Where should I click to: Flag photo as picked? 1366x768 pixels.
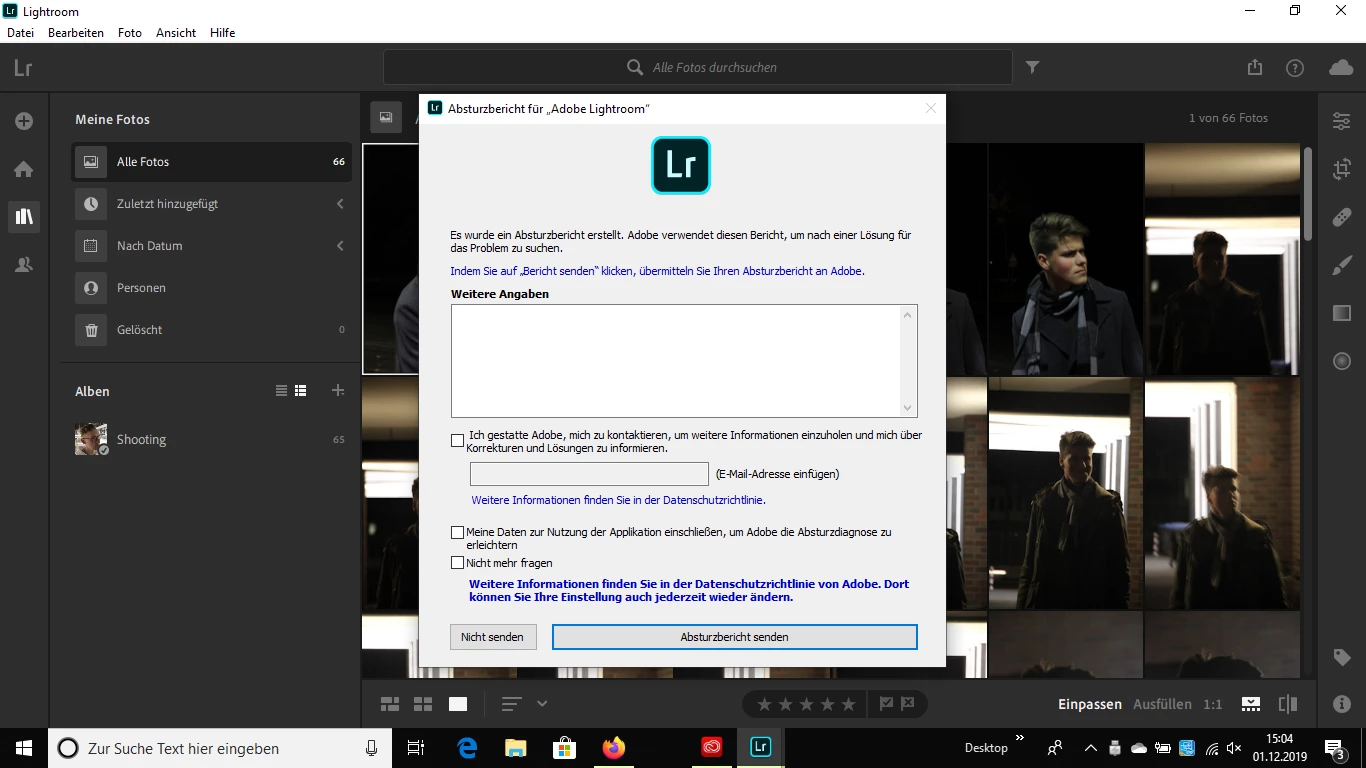pos(886,704)
